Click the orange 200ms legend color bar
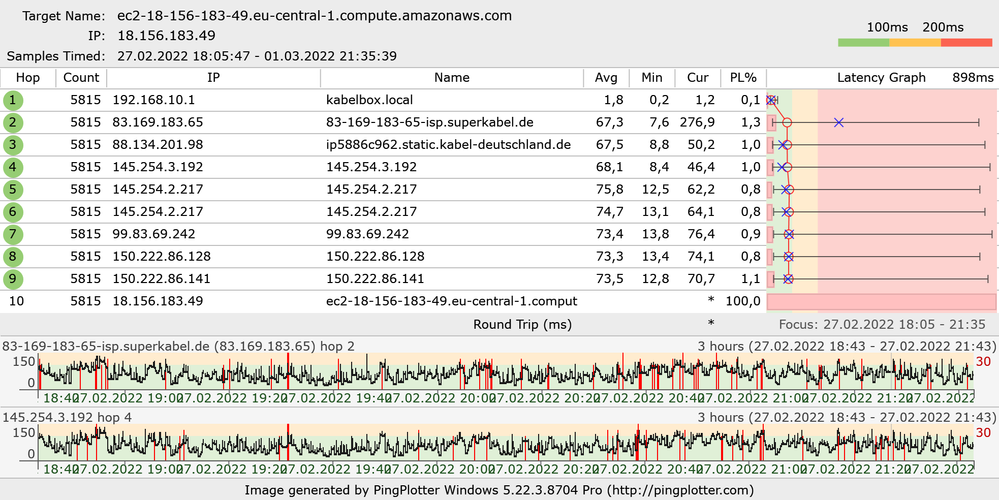999x500 pixels. tap(915, 42)
